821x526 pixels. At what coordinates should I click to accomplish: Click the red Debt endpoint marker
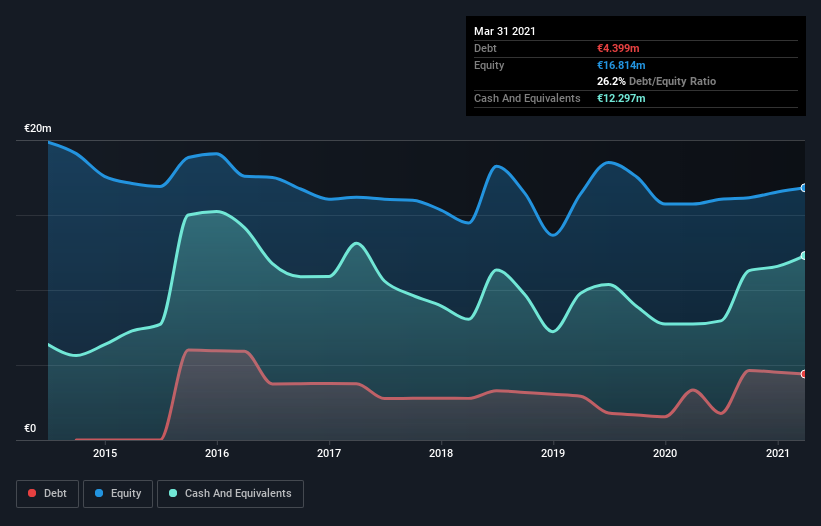click(x=804, y=374)
